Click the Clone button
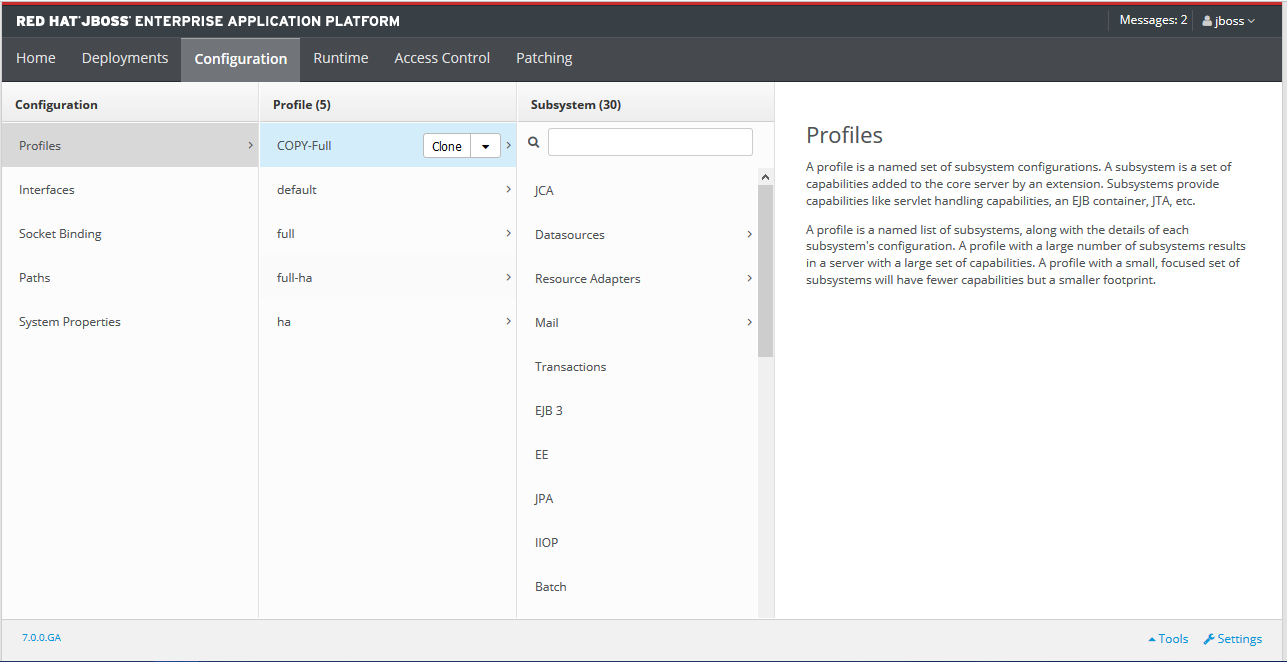This screenshot has width=1287, height=662. (447, 146)
